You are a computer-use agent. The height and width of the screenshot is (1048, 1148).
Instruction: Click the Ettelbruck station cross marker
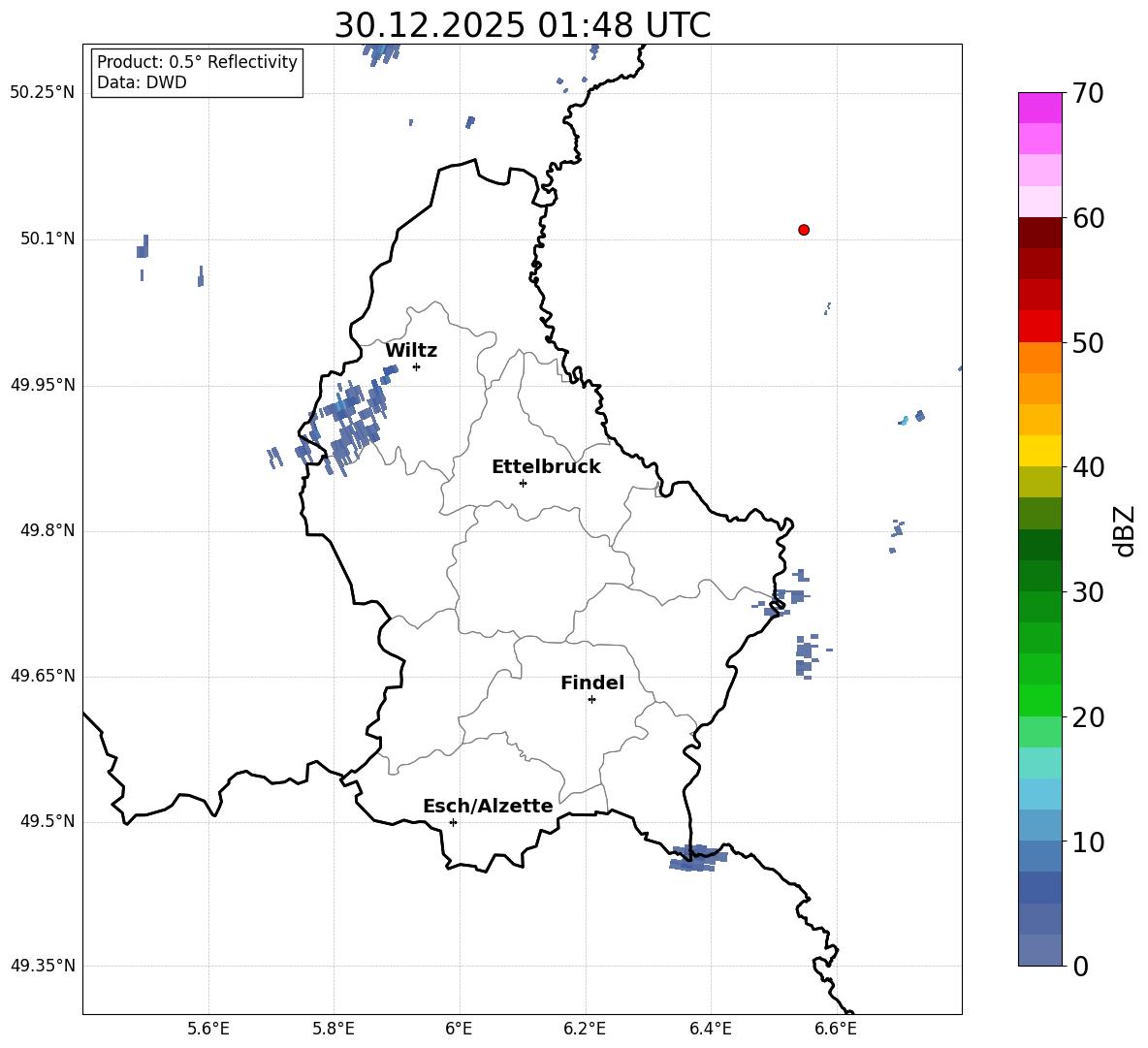click(523, 483)
